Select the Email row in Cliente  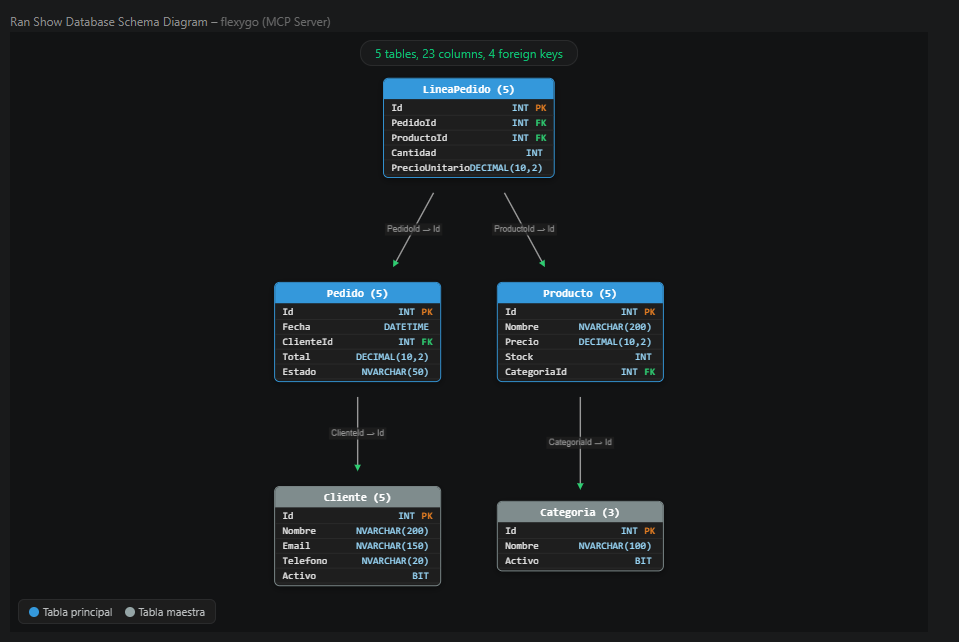(x=357, y=546)
